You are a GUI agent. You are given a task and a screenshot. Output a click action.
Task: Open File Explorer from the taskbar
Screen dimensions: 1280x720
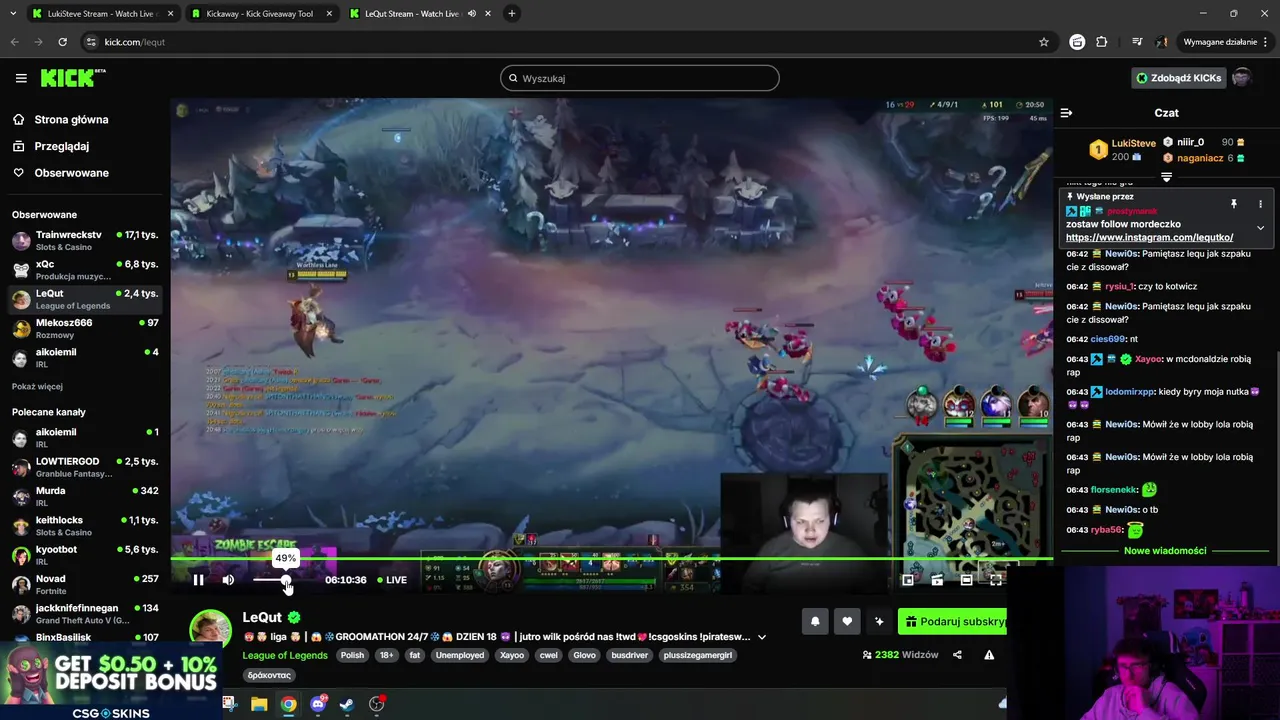coord(259,704)
